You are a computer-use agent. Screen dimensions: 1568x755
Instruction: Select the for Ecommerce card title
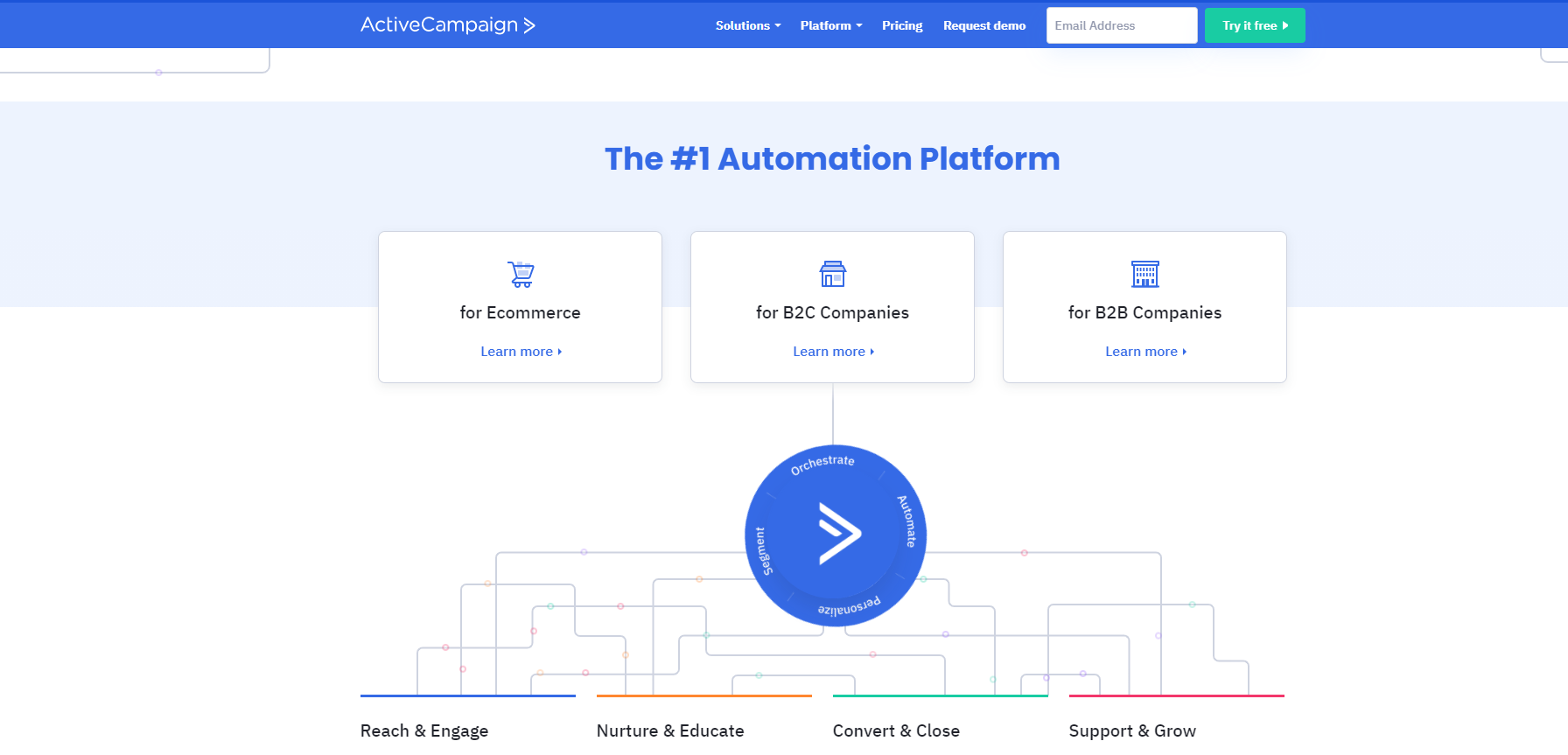pyautogui.click(x=521, y=312)
